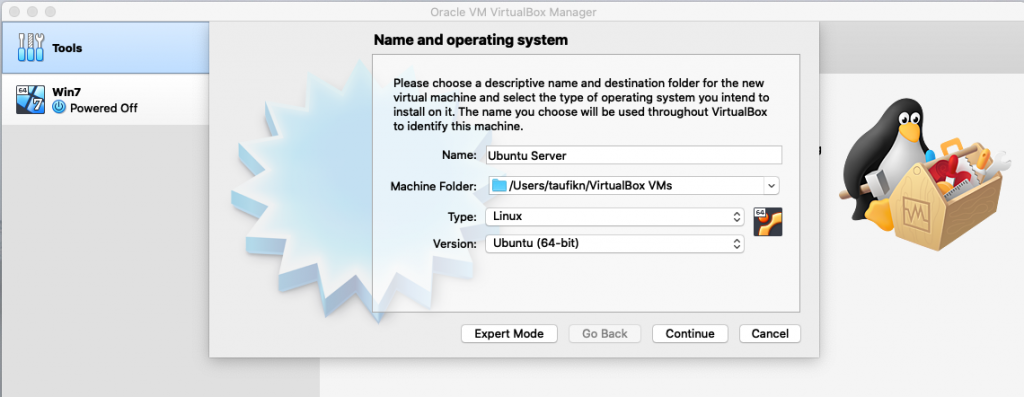Click the blue folder icon in Machine Folder

click(500, 185)
